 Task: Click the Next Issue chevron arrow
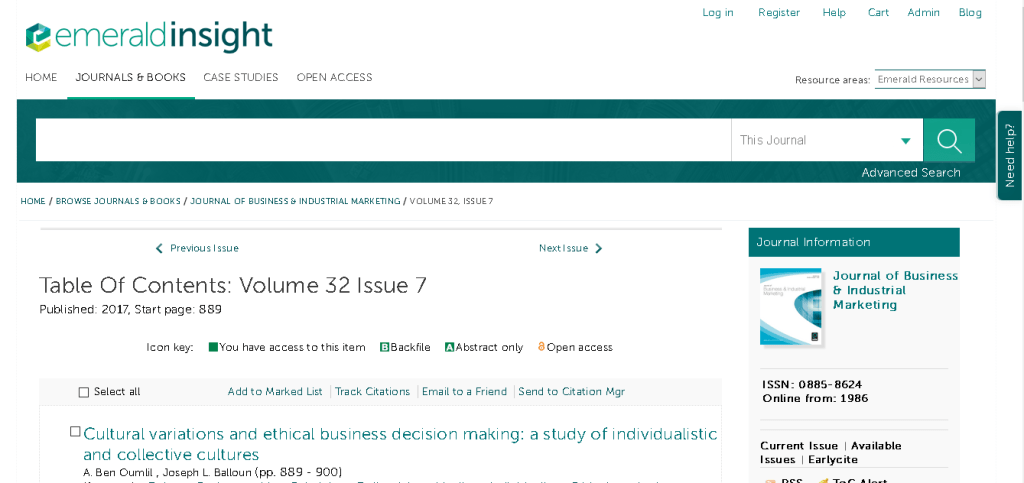coord(599,249)
